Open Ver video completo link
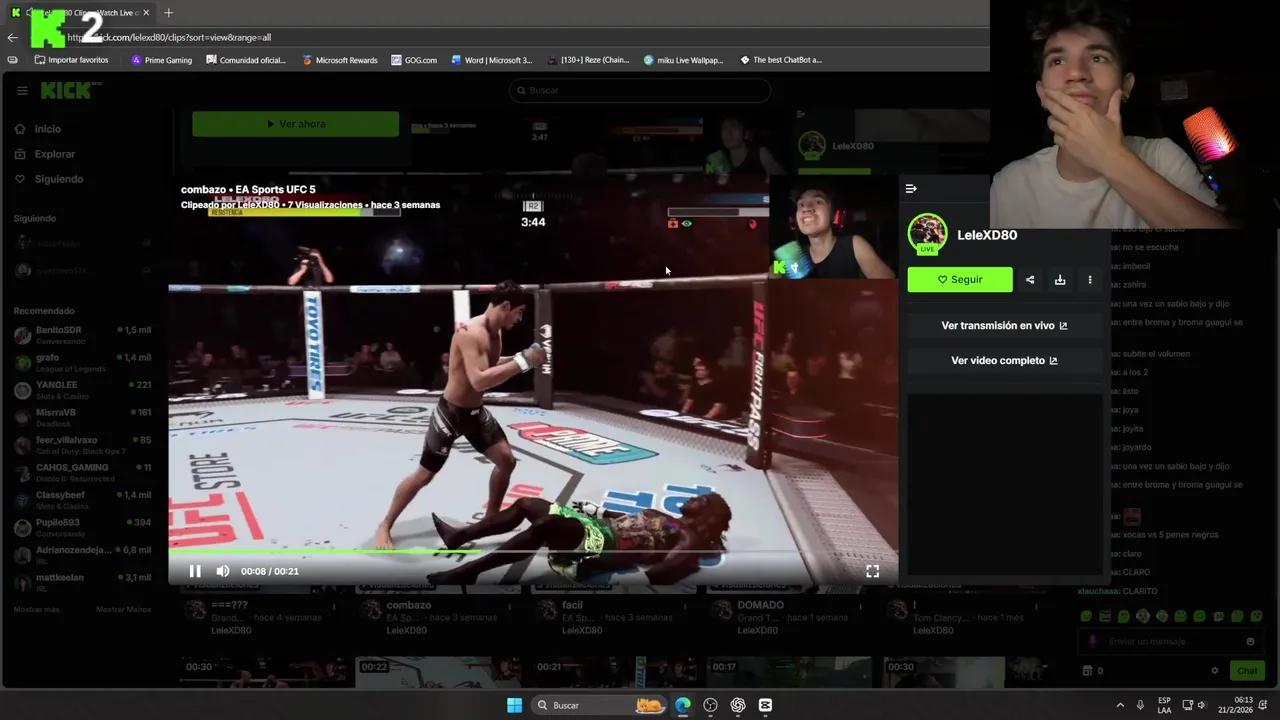Image resolution: width=1280 pixels, height=720 pixels. coord(1004,361)
